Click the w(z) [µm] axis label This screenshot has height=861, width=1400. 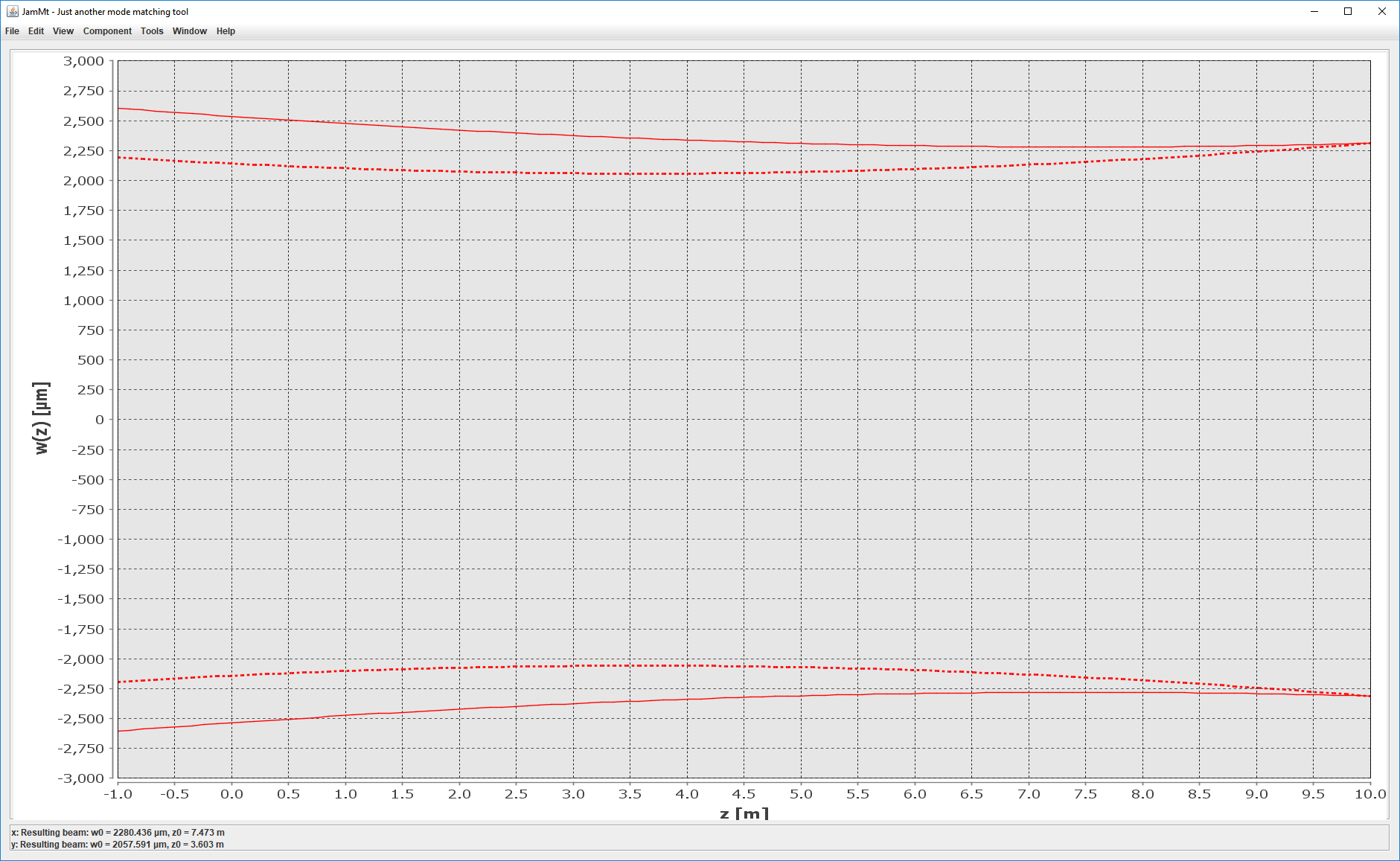coord(42,418)
